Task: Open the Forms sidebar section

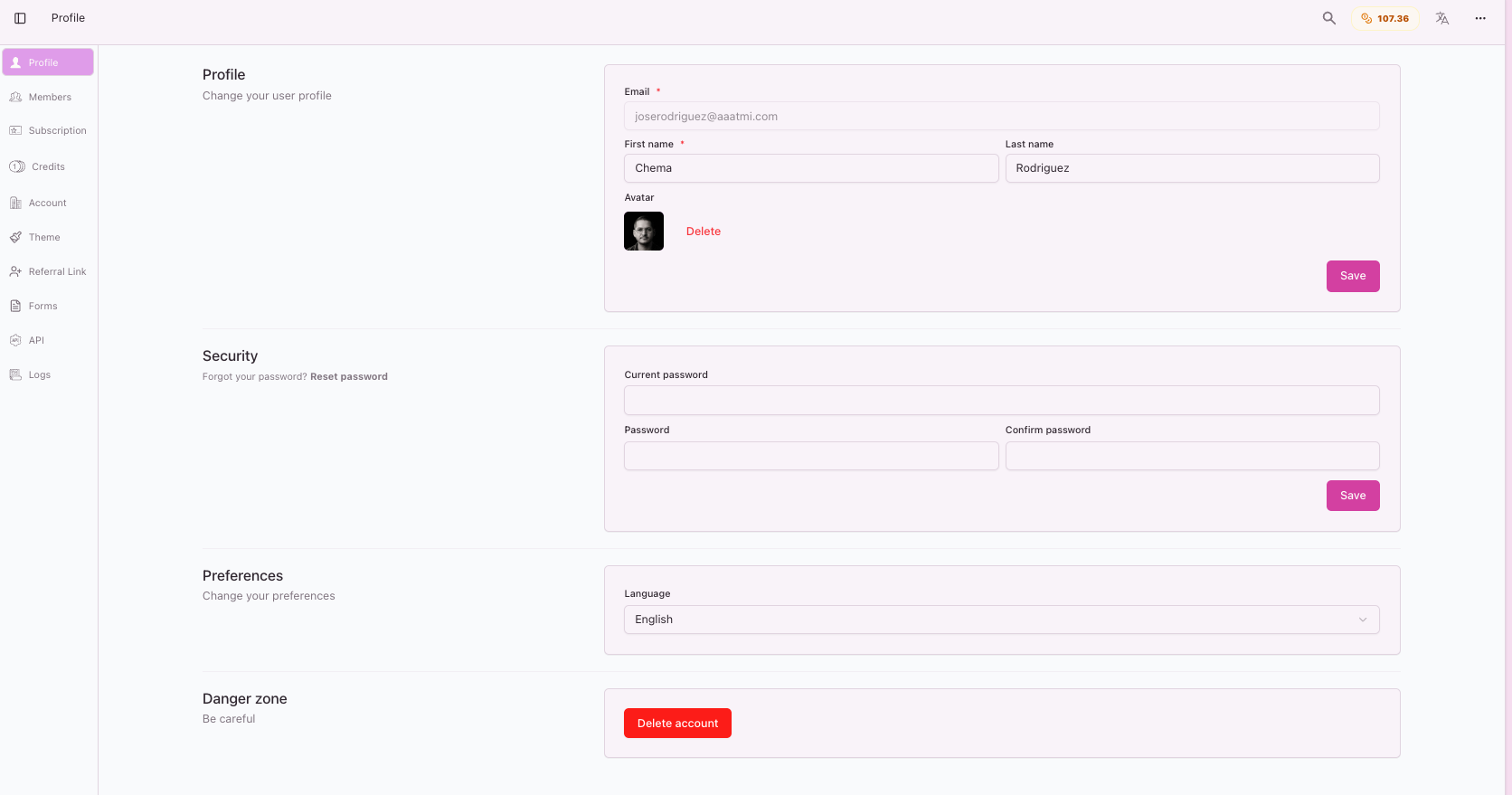Action: tap(49, 306)
